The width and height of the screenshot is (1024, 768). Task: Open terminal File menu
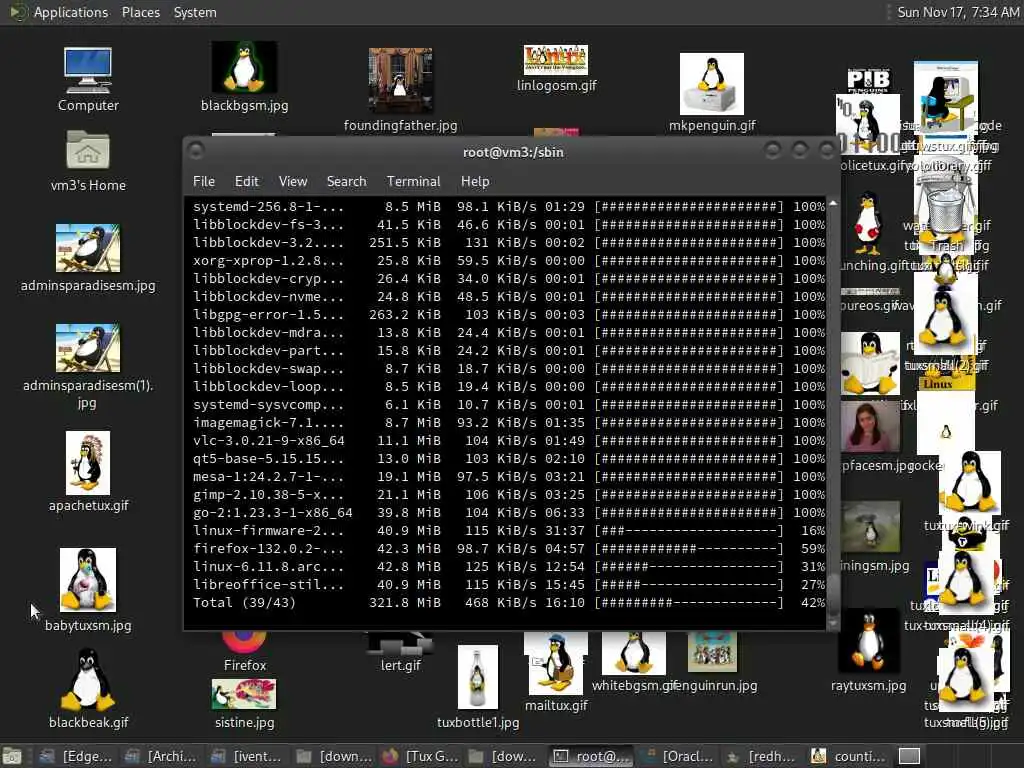pyautogui.click(x=204, y=182)
